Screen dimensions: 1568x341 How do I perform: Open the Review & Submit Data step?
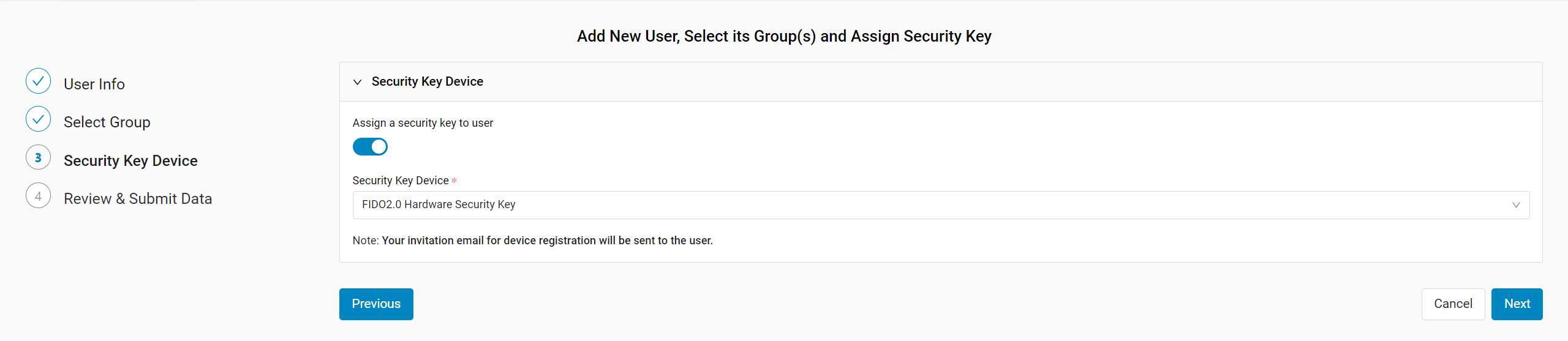138,199
